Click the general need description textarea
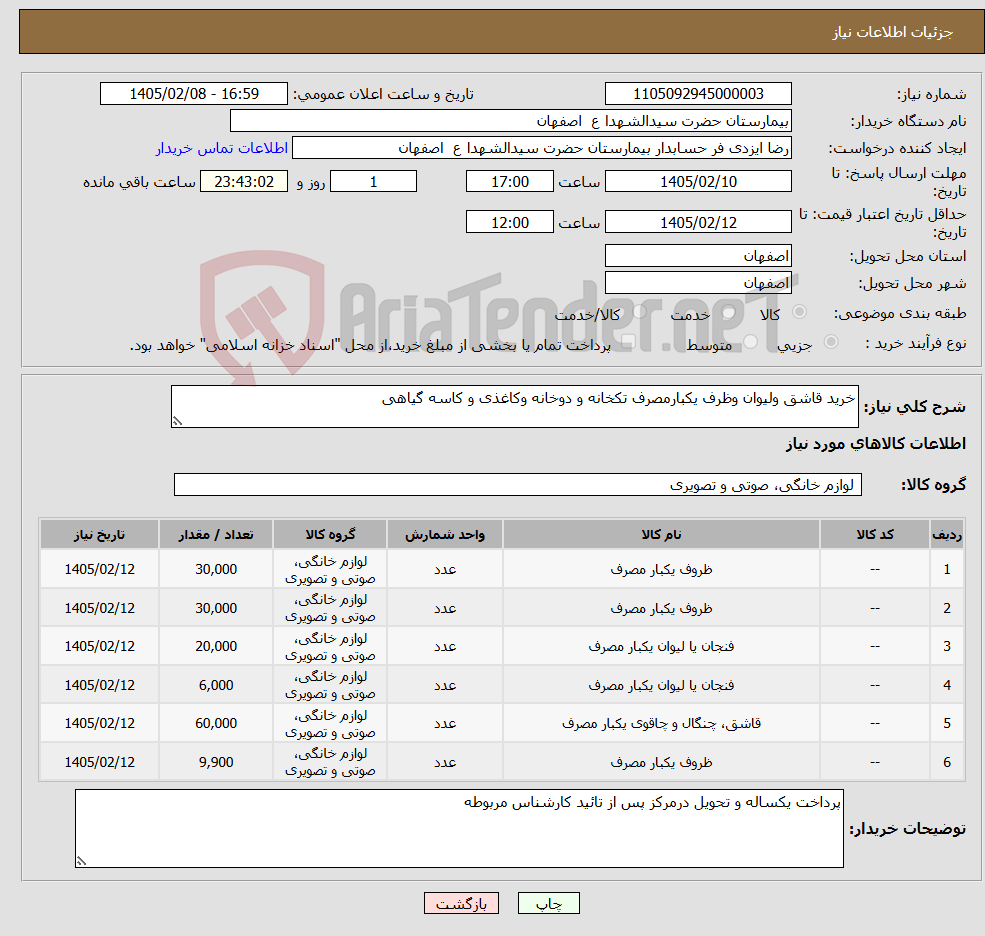985x936 pixels. tap(514, 406)
